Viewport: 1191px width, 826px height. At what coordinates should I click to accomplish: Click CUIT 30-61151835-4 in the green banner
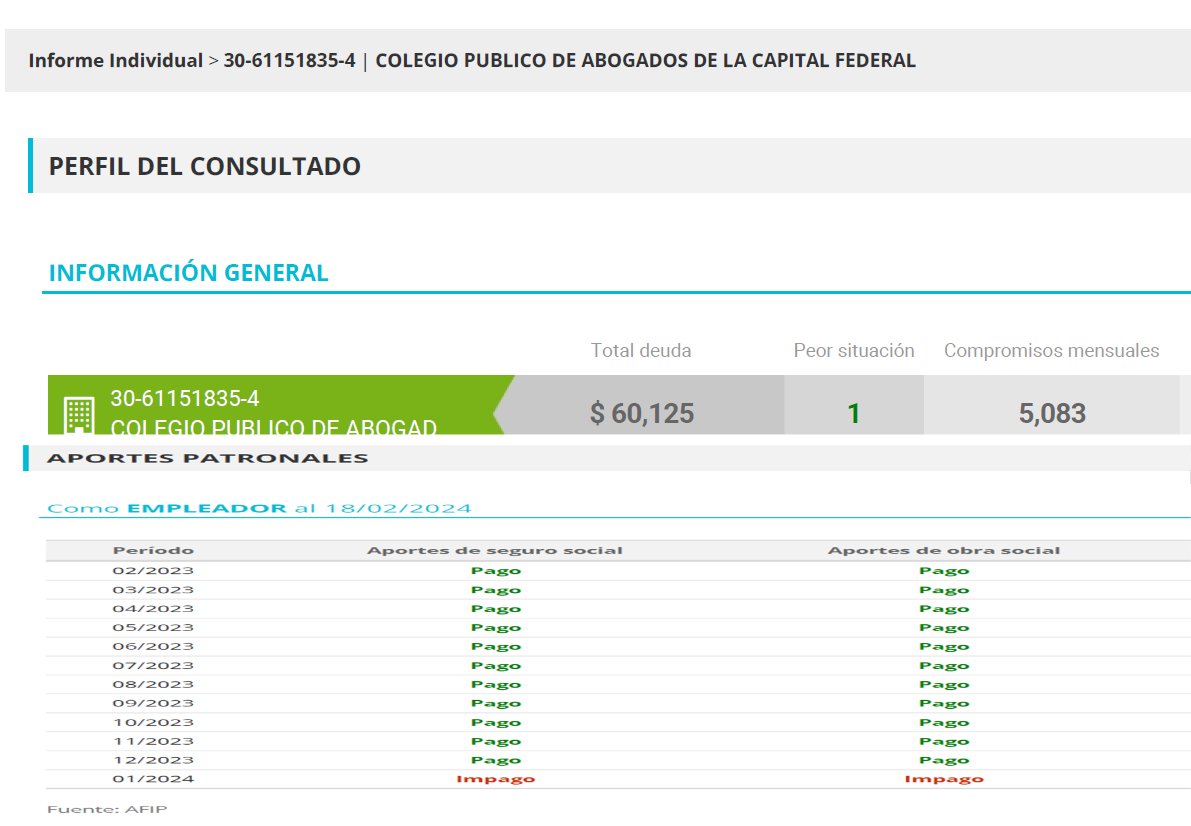point(185,398)
